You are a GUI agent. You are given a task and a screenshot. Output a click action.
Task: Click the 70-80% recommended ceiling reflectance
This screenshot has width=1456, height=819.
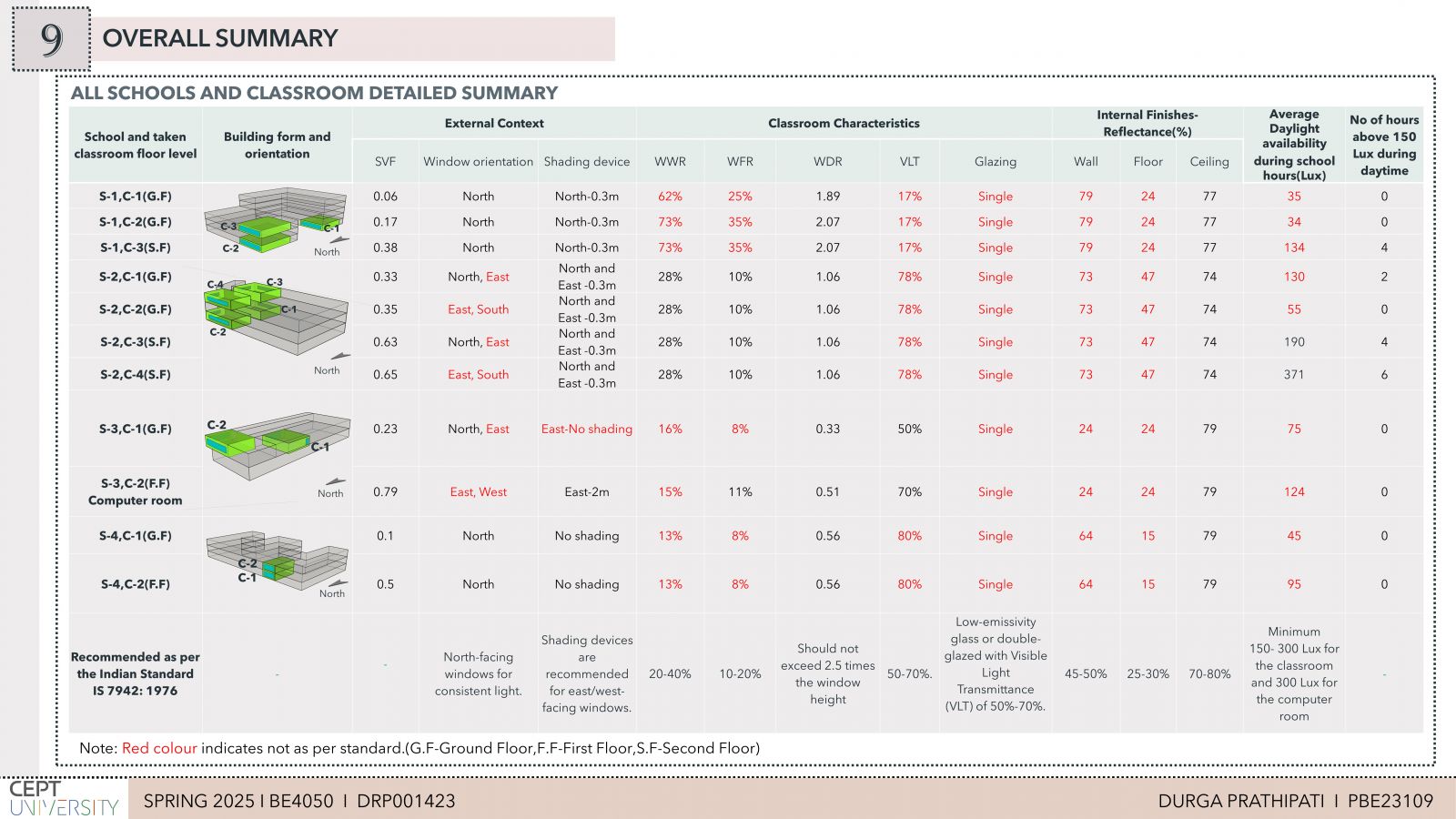coord(1209,673)
